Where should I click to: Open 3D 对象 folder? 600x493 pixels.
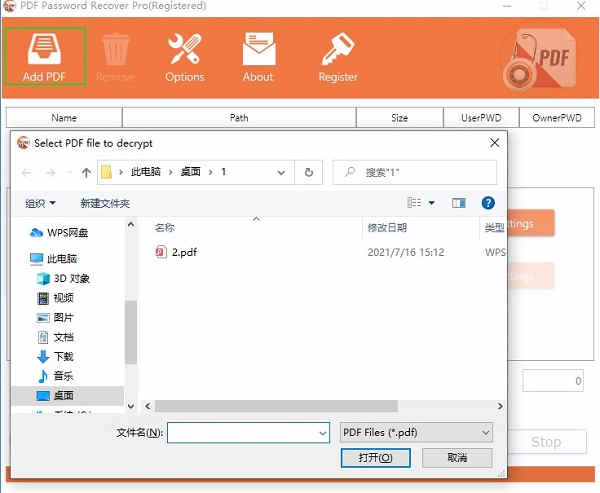tap(63, 278)
